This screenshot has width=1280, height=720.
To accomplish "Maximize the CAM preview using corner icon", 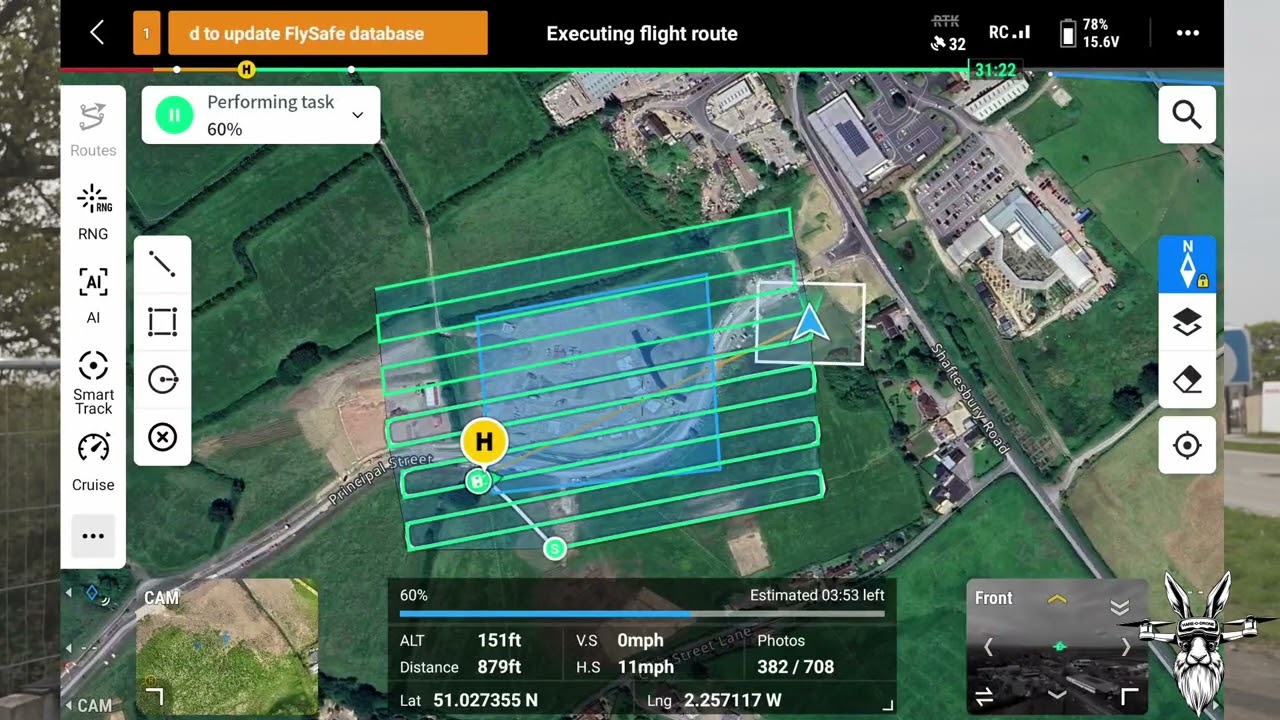I will (x=153, y=695).
